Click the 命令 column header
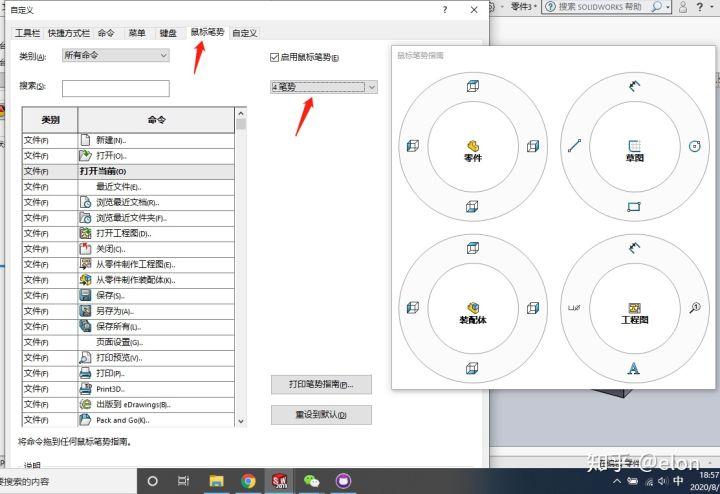 point(156,120)
